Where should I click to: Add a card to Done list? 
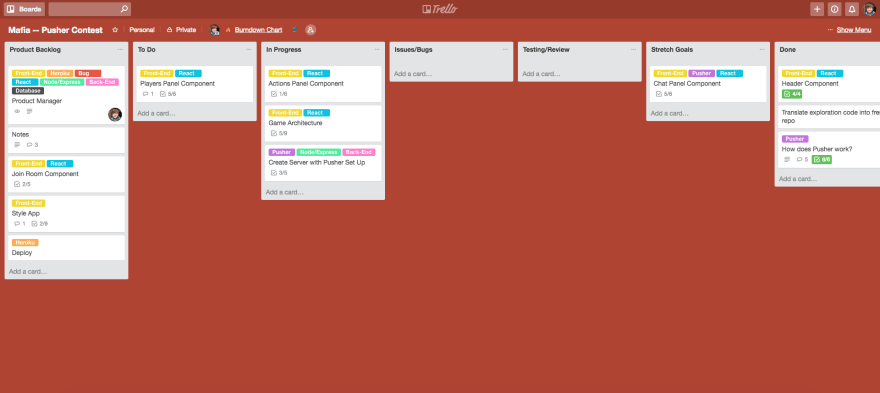(x=798, y=179)
